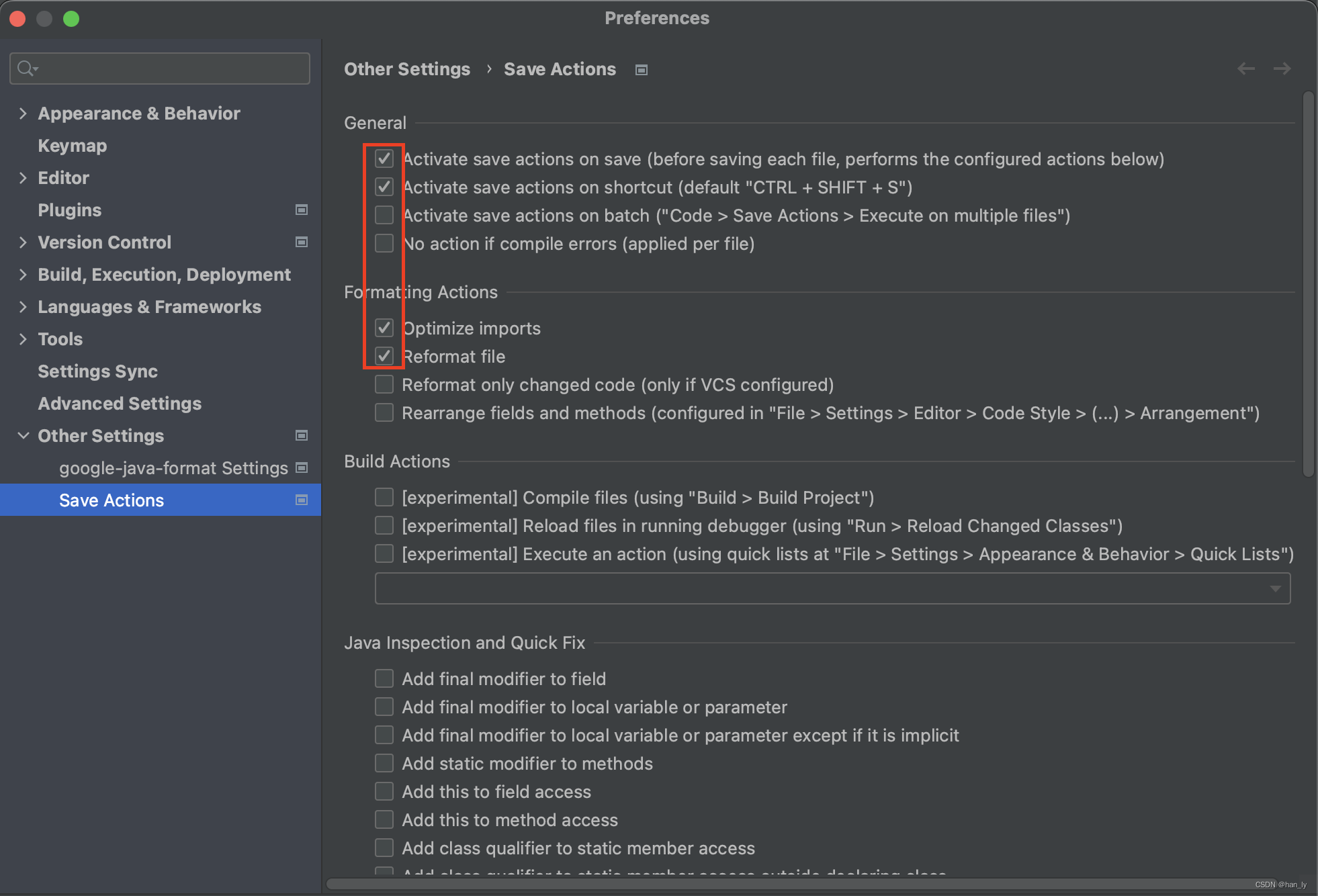Open the Advanced Settings page
Screen dimensions: 1318x896
[x=120, y=404]
